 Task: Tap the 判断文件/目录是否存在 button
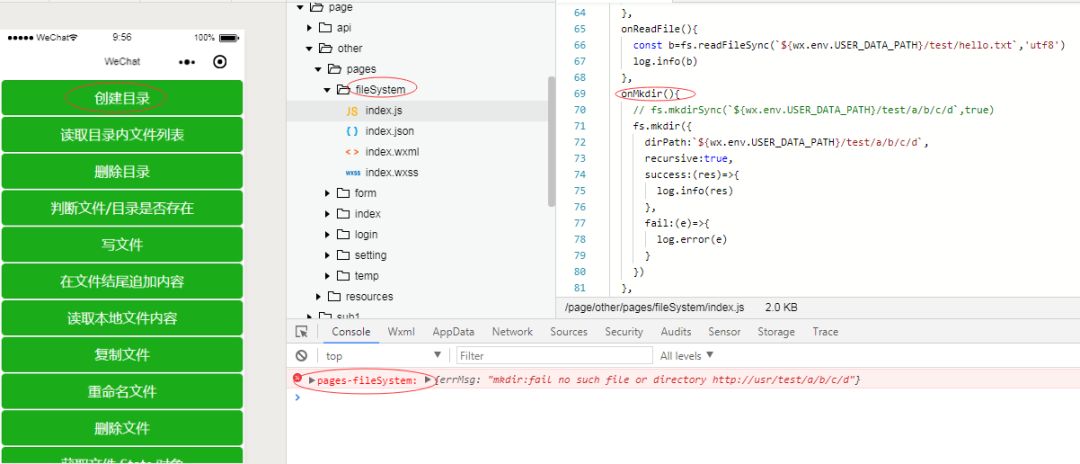click(x=122, y=208)
